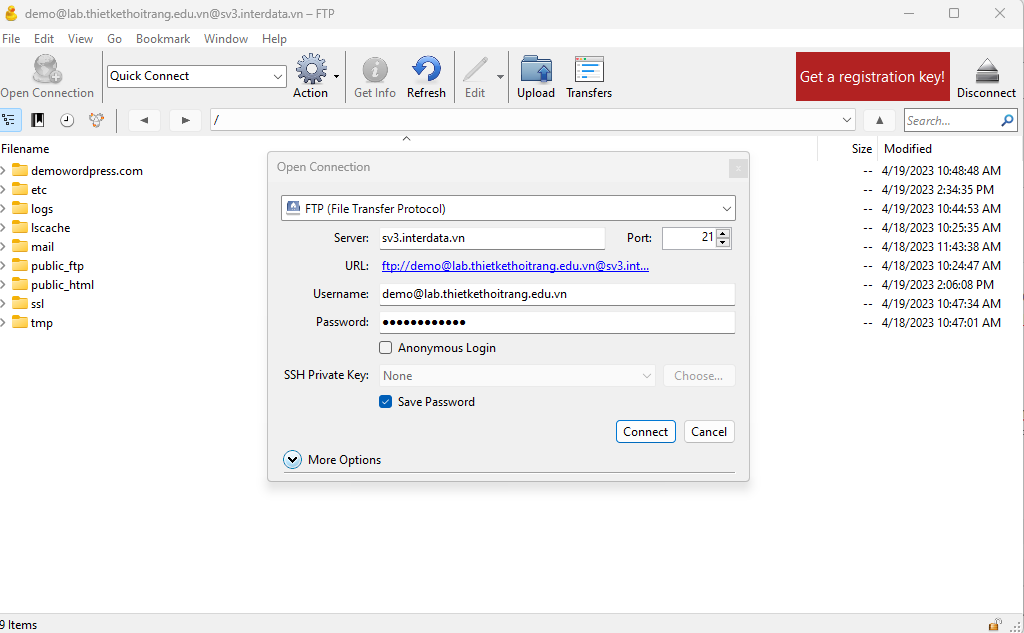This screenshot has width=1024, height=633.
Task: Open the Bookmark menu
Action: (163, 39)
